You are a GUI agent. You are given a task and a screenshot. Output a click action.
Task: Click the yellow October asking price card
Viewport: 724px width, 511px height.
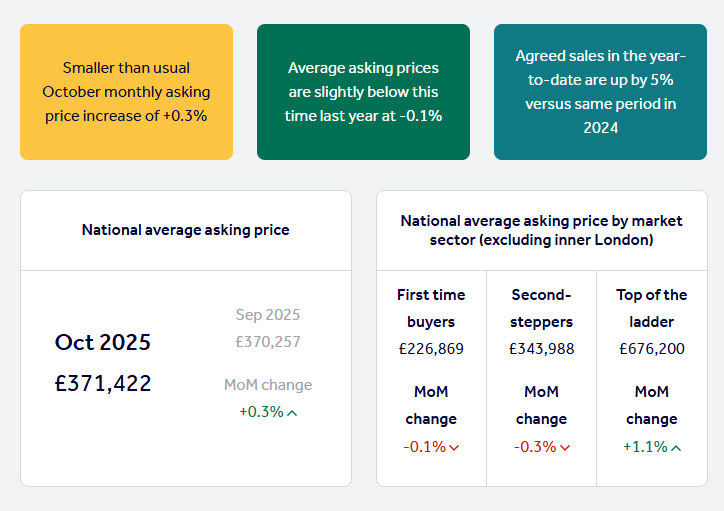[126, 92]
